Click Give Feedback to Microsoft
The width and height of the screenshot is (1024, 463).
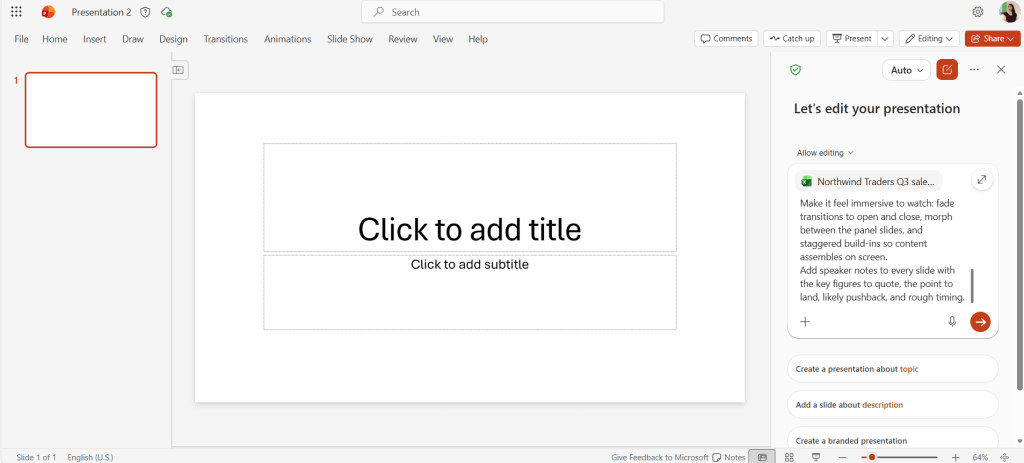click(660, 457)
